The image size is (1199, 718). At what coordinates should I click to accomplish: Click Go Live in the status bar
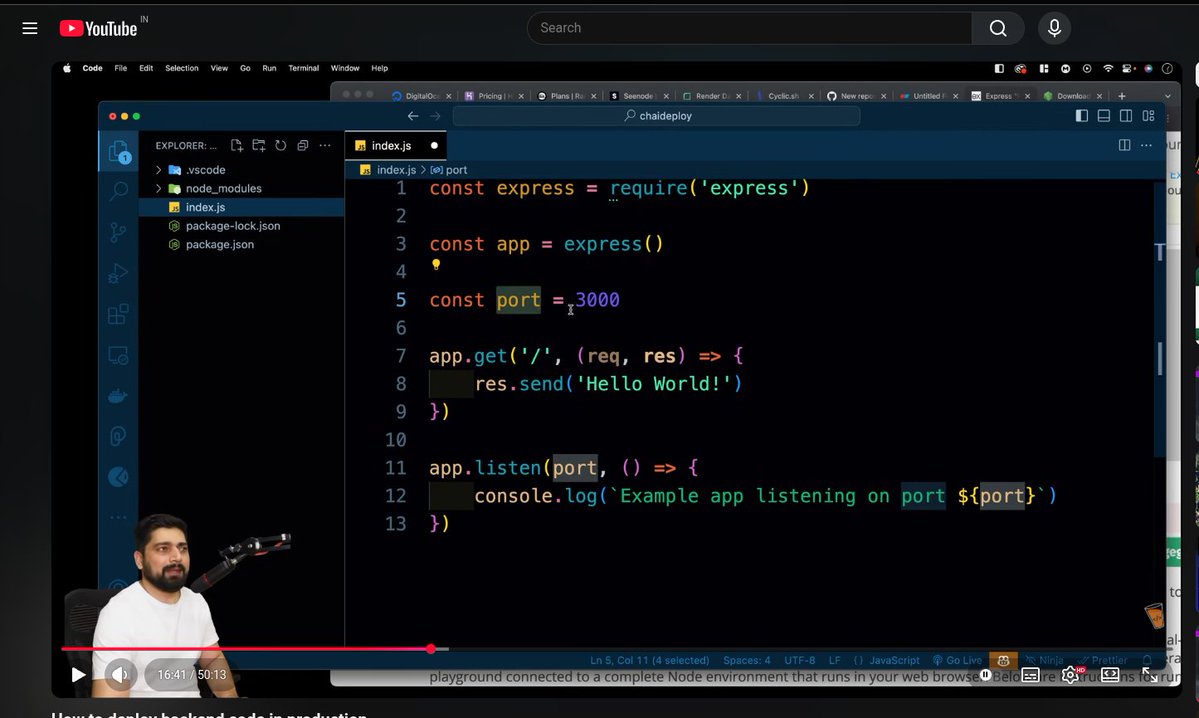(957, 660)
